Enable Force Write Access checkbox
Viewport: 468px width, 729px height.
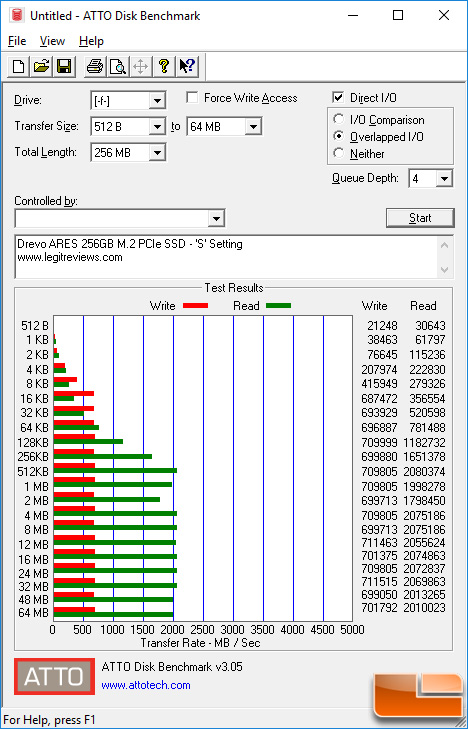click(x=191, y=98)
